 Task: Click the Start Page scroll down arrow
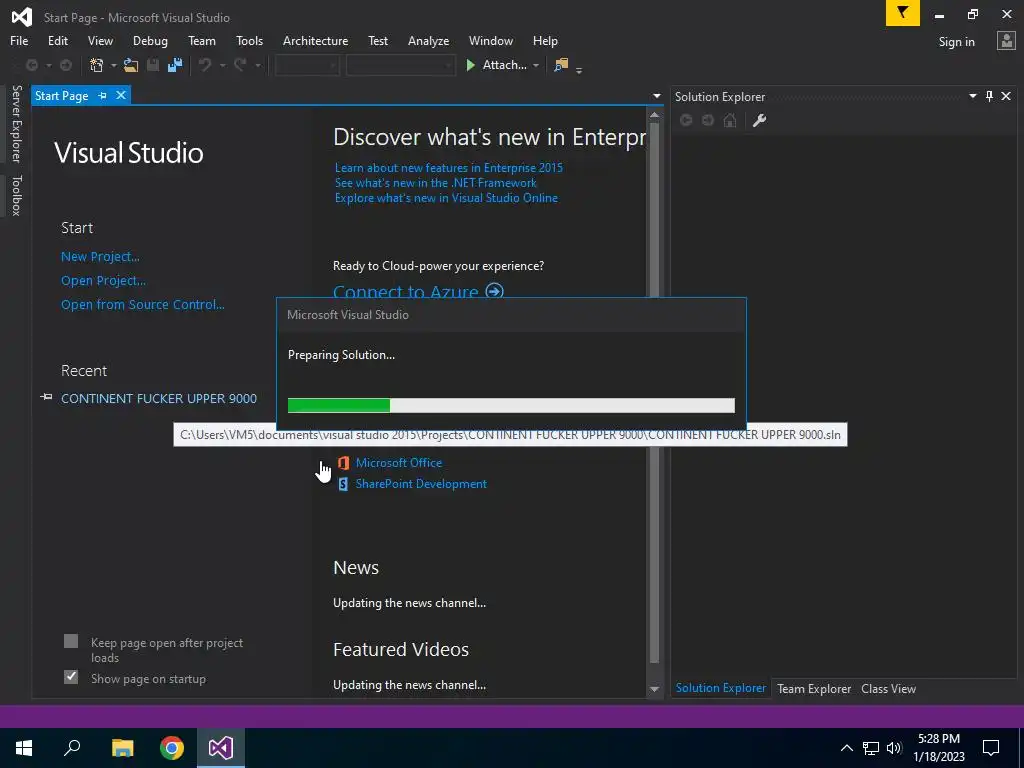[654, 689]
